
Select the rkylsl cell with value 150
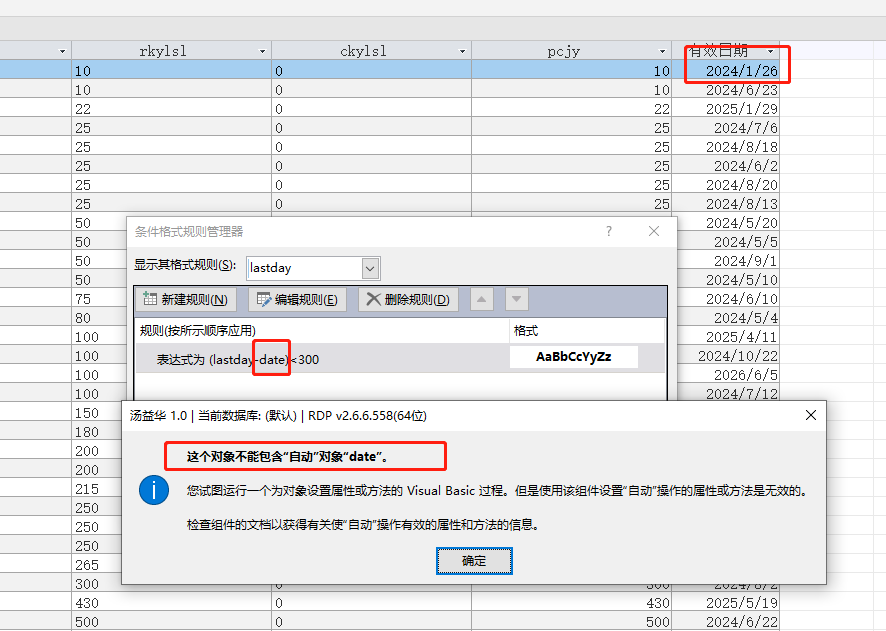97,413
